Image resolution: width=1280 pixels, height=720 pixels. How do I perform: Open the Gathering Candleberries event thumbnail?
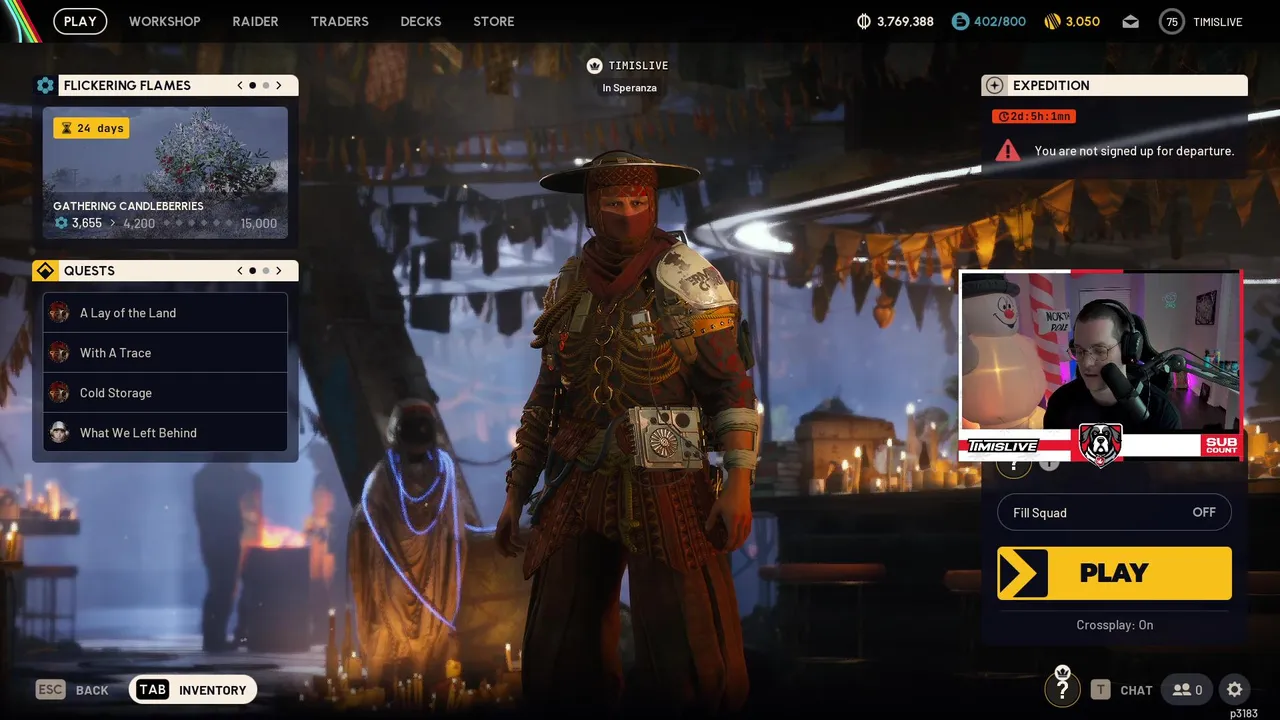(x=165, y=172)
